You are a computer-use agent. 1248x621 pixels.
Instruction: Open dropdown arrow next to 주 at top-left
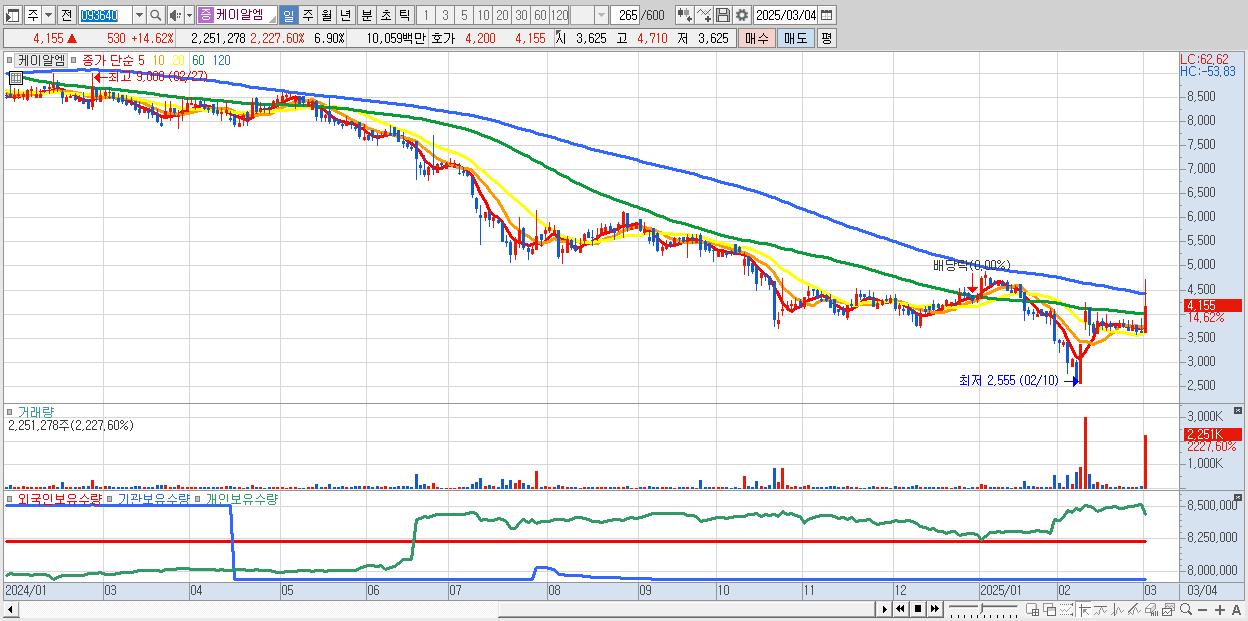[48, 15]
